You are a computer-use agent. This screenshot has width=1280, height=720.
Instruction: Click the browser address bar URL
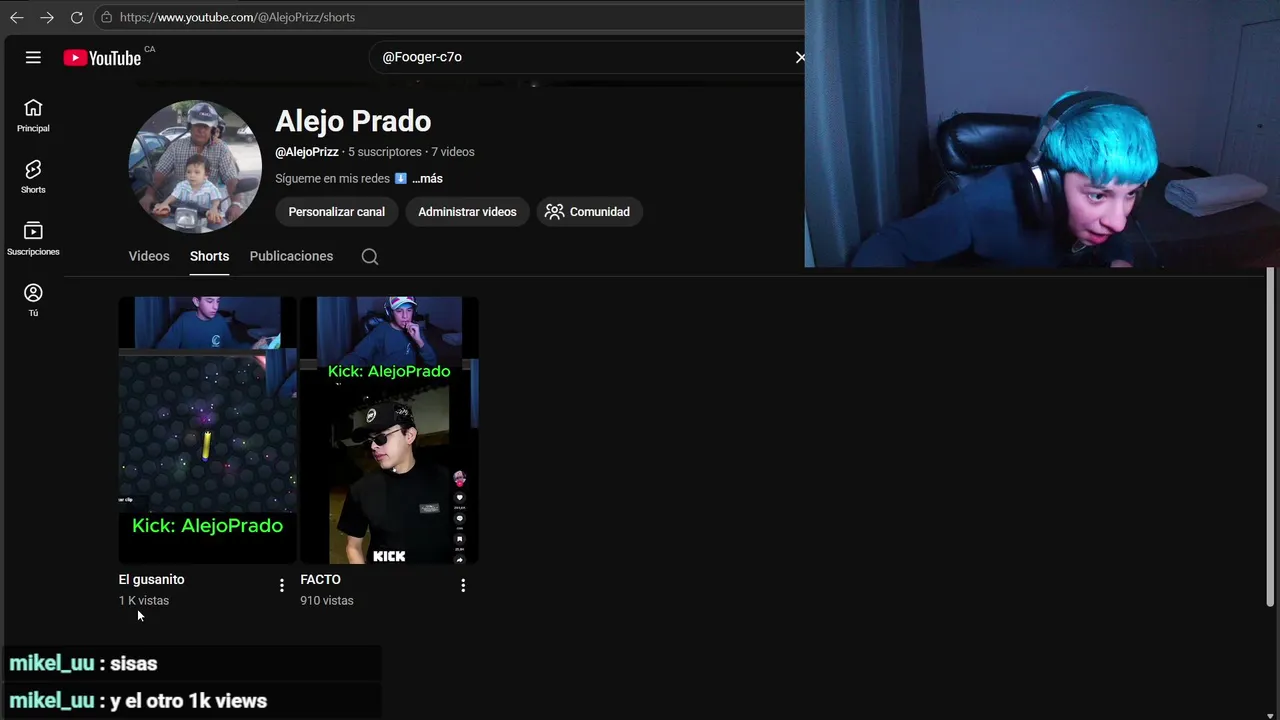click(237, 17)
